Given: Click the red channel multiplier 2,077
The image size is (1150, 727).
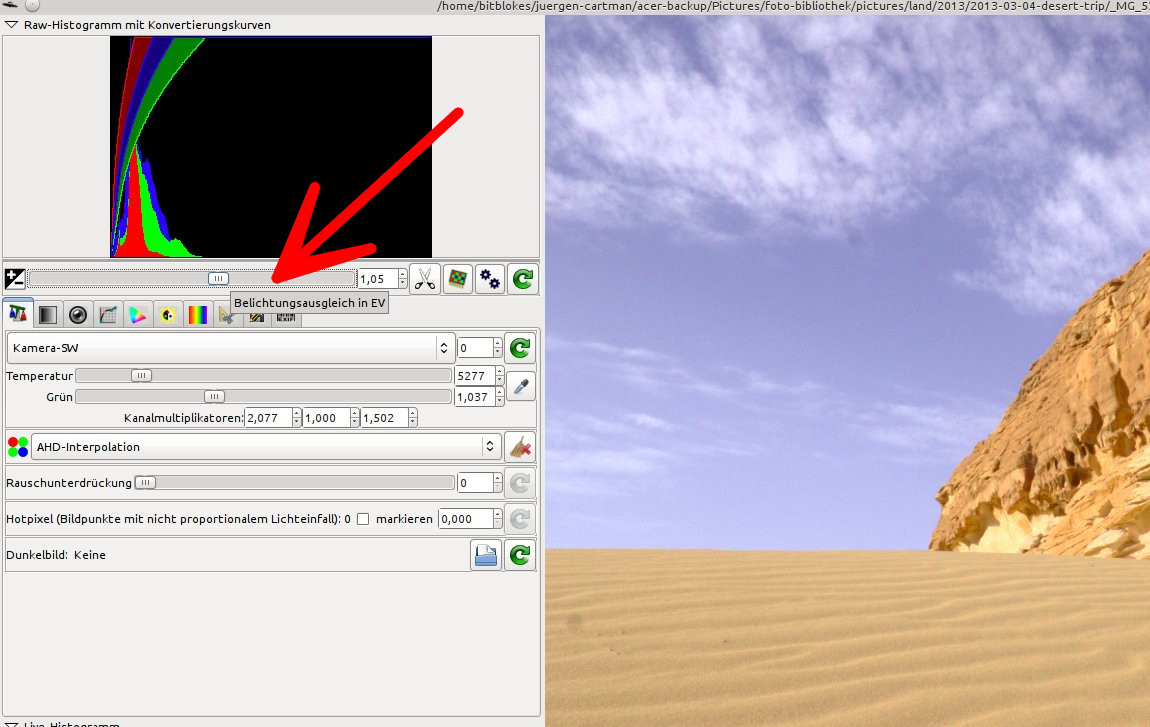Looking at the screenshot, I should click(268, 418).
